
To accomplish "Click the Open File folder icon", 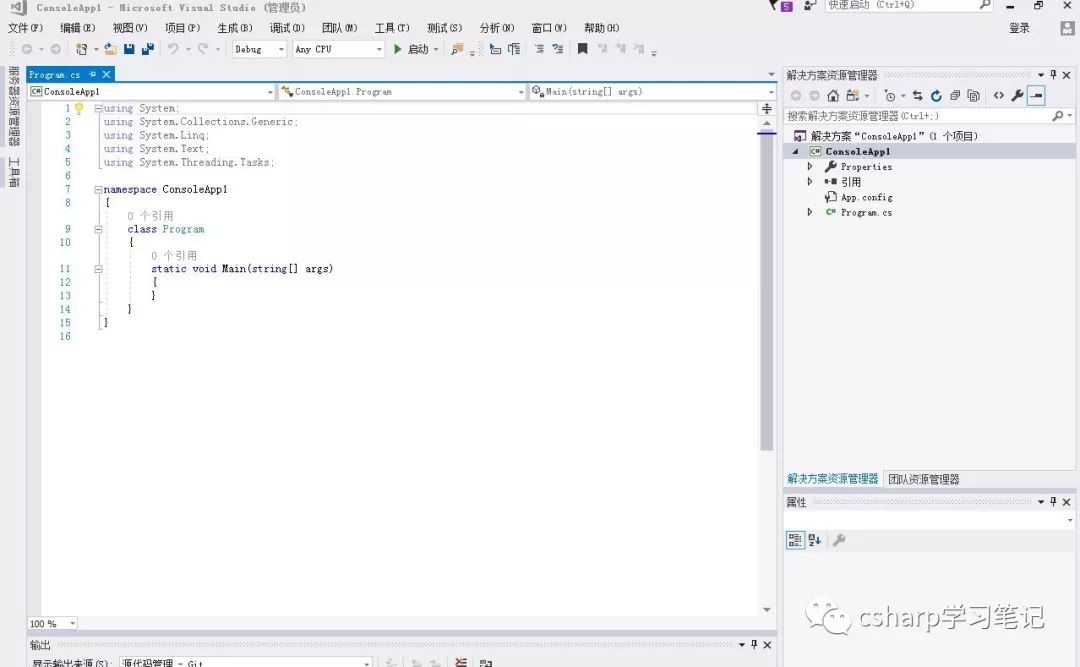I will pyautogui.click(x=110, y=49).
